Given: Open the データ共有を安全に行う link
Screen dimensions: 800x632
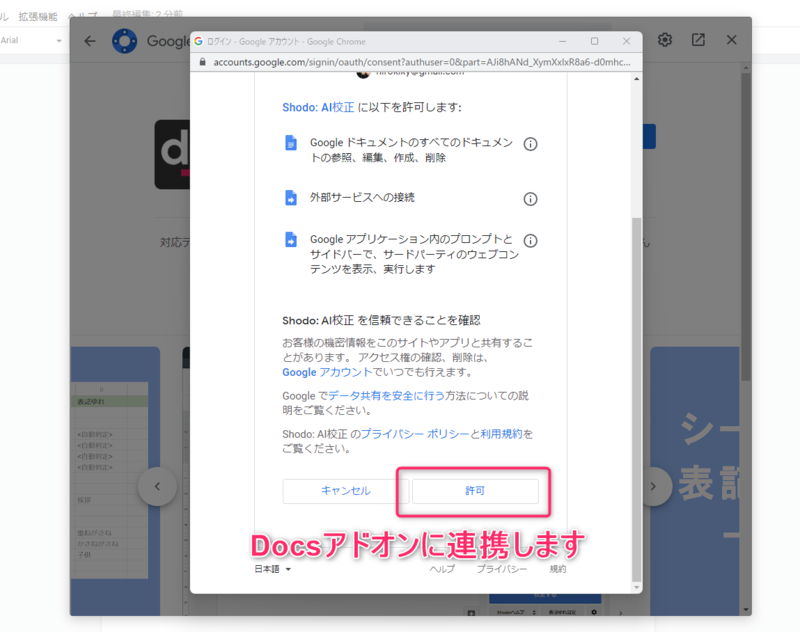Looking at the screenshot, I should pos(386,396).
